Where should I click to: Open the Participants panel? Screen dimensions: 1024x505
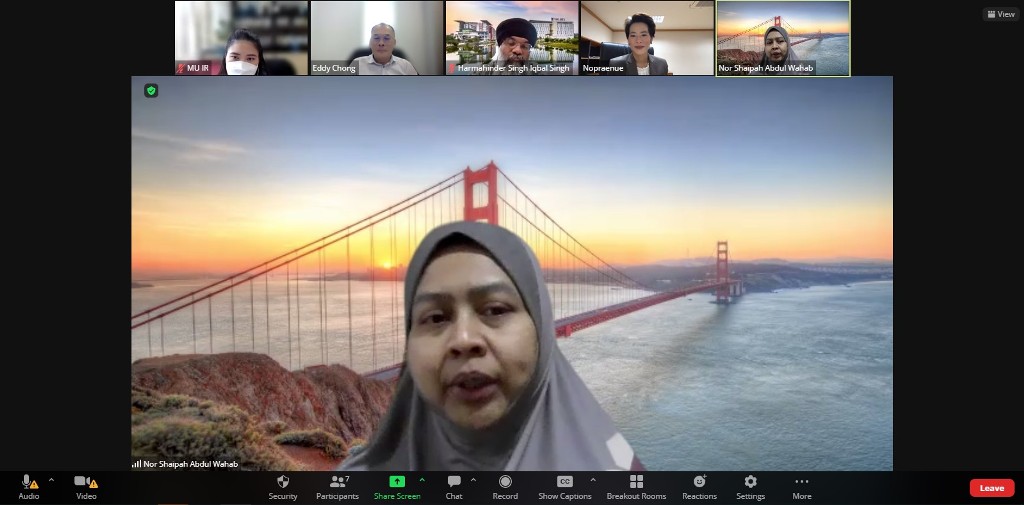click(337, 486)
